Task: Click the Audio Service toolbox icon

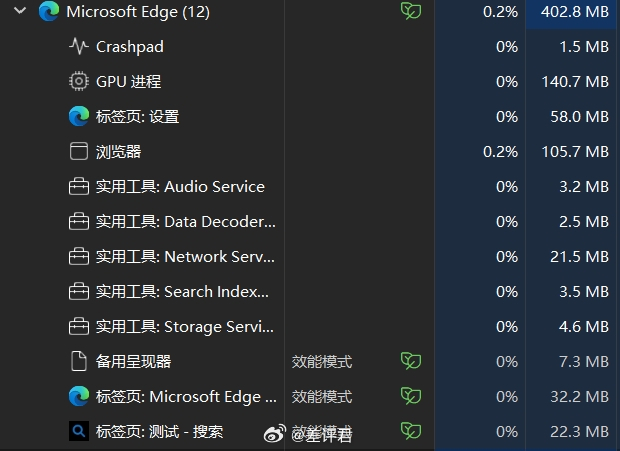Action: tap(79, 186)
